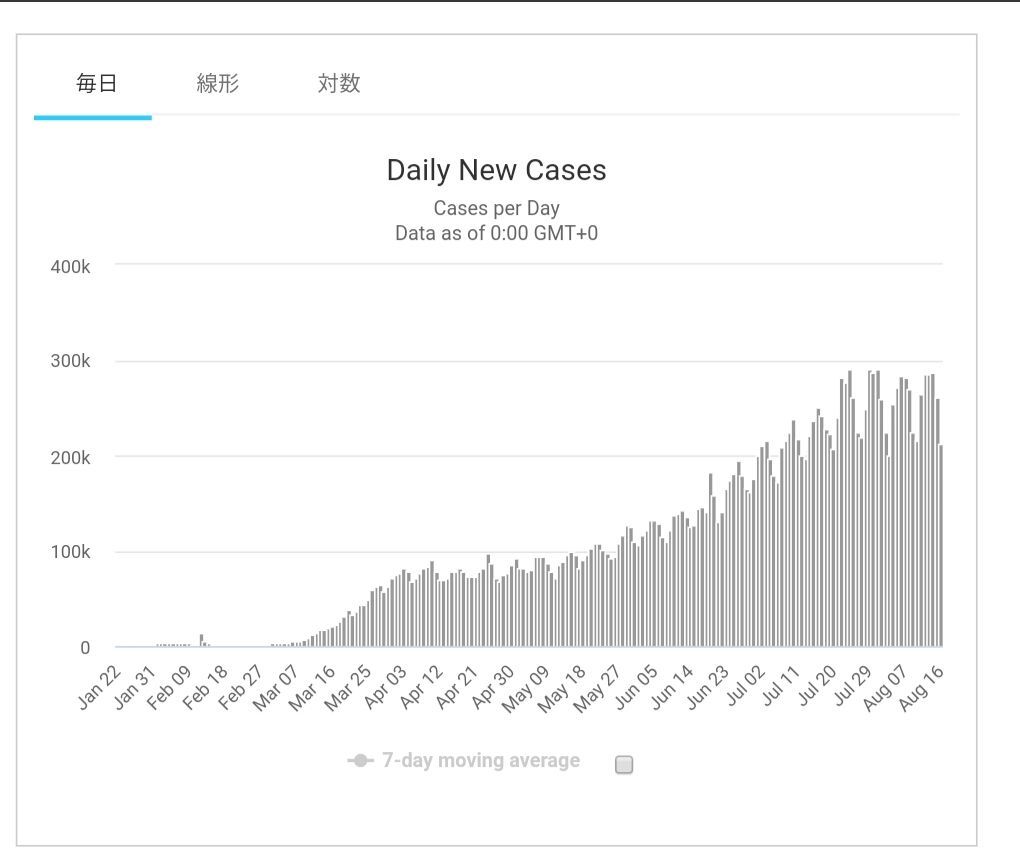The image size is (1020, 866).
Task: Click the Data as of 0:00 GMT+0 text
Action: [x=496, y=233]
